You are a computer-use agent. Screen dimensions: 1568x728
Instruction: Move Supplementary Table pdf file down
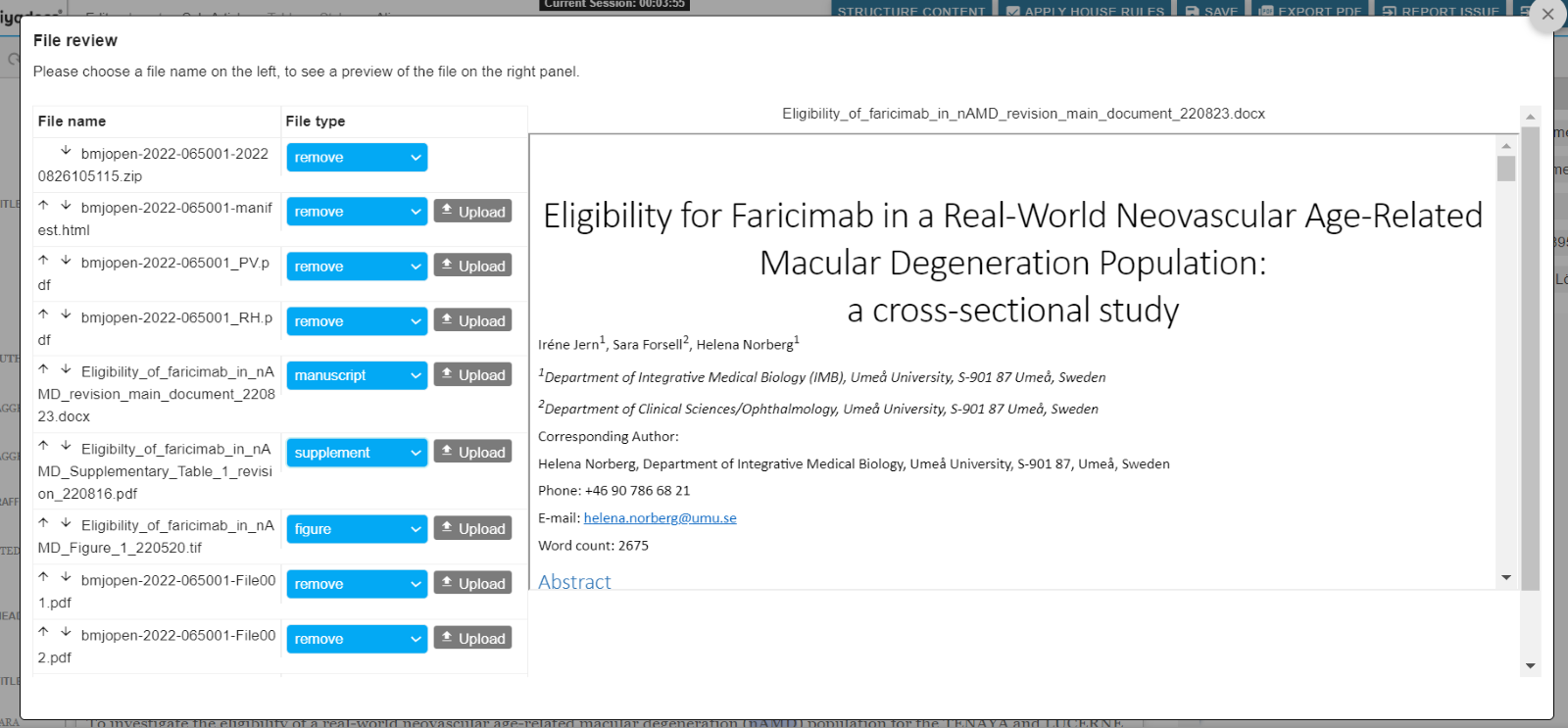coord(66,447)
